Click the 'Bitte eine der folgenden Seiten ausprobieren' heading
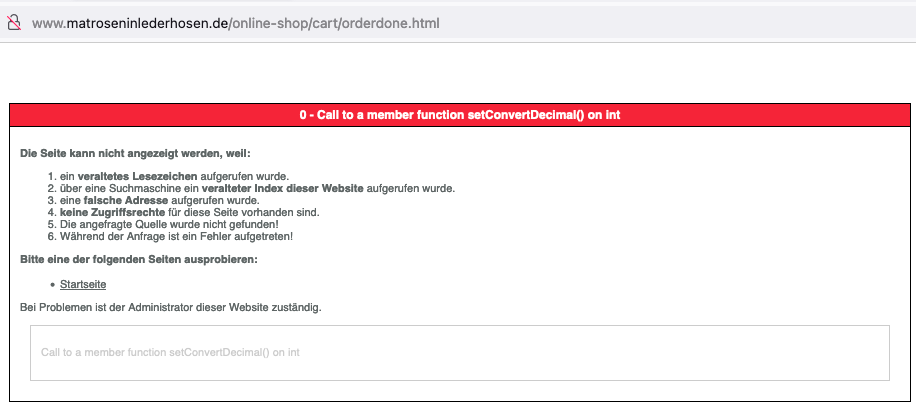916x408 pixels. (139, 260)
